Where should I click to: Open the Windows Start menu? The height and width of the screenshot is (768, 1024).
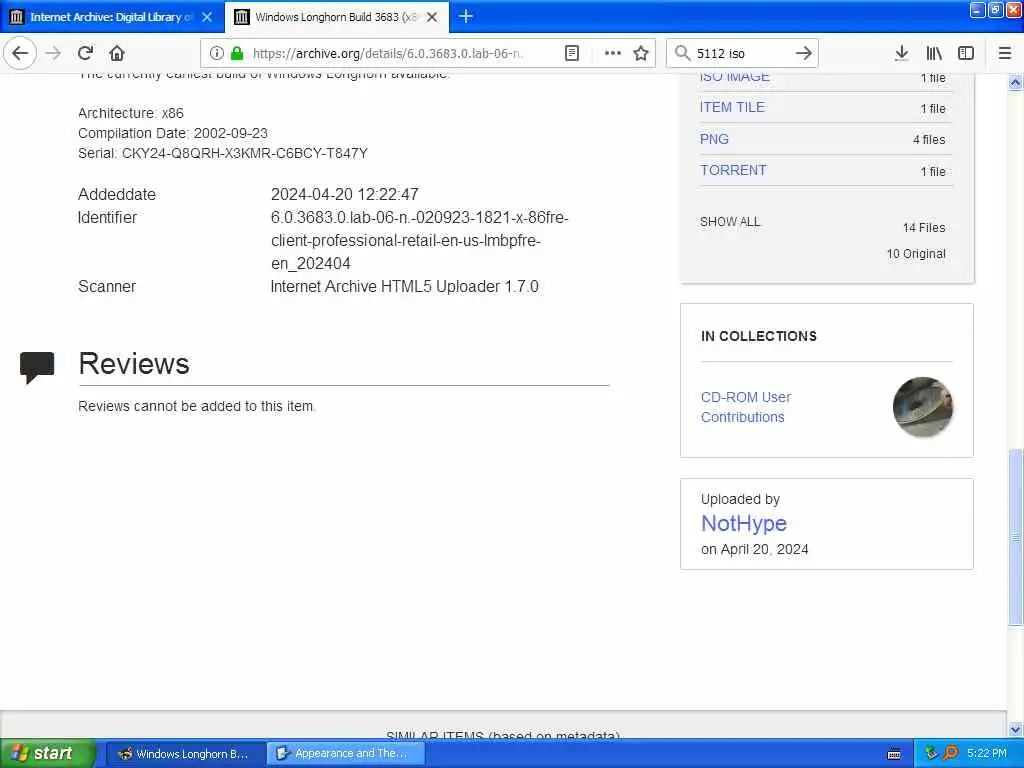[48, 753]
